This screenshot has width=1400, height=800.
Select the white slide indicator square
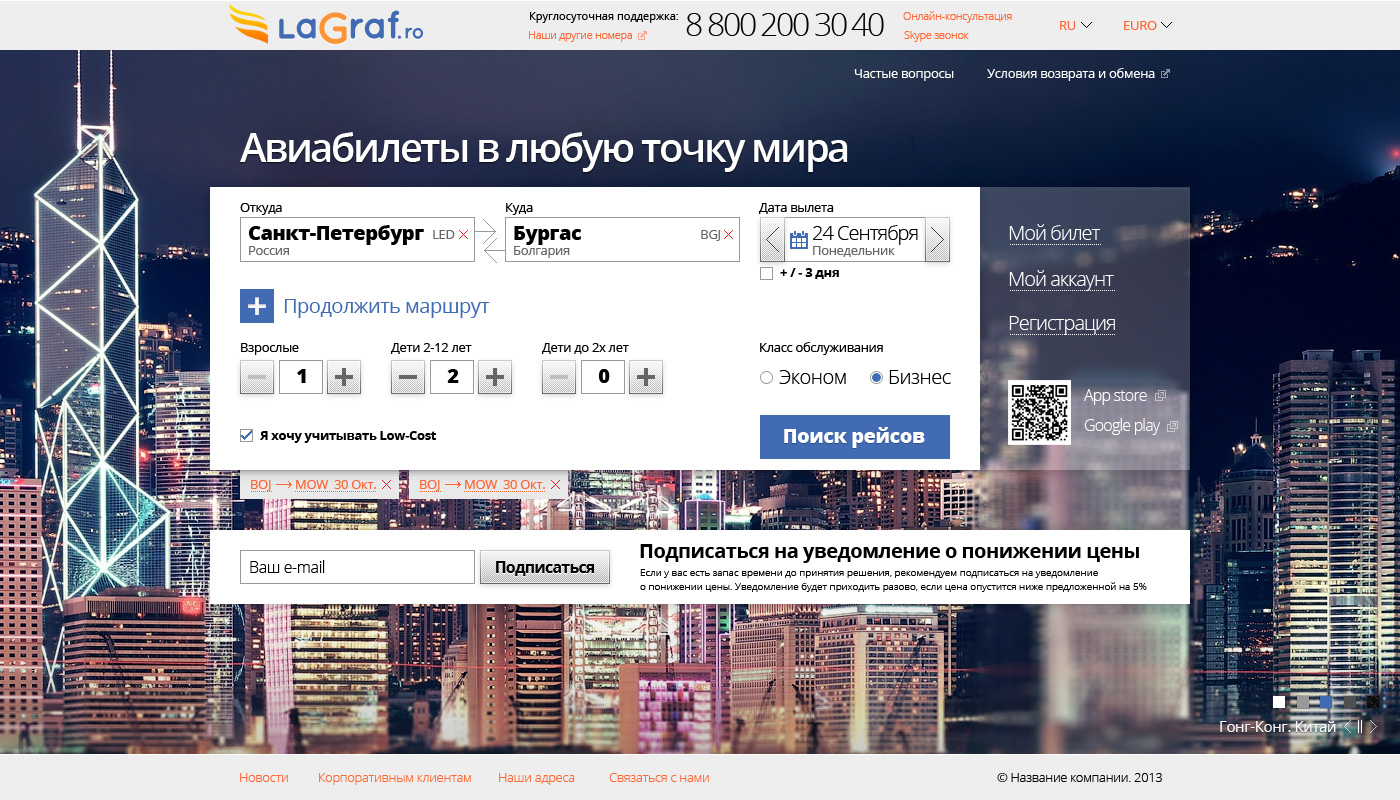click(1279, 702)
